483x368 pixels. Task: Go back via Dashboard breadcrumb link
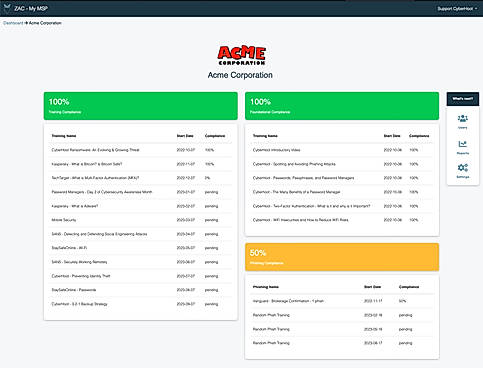(x=13, y=23)
